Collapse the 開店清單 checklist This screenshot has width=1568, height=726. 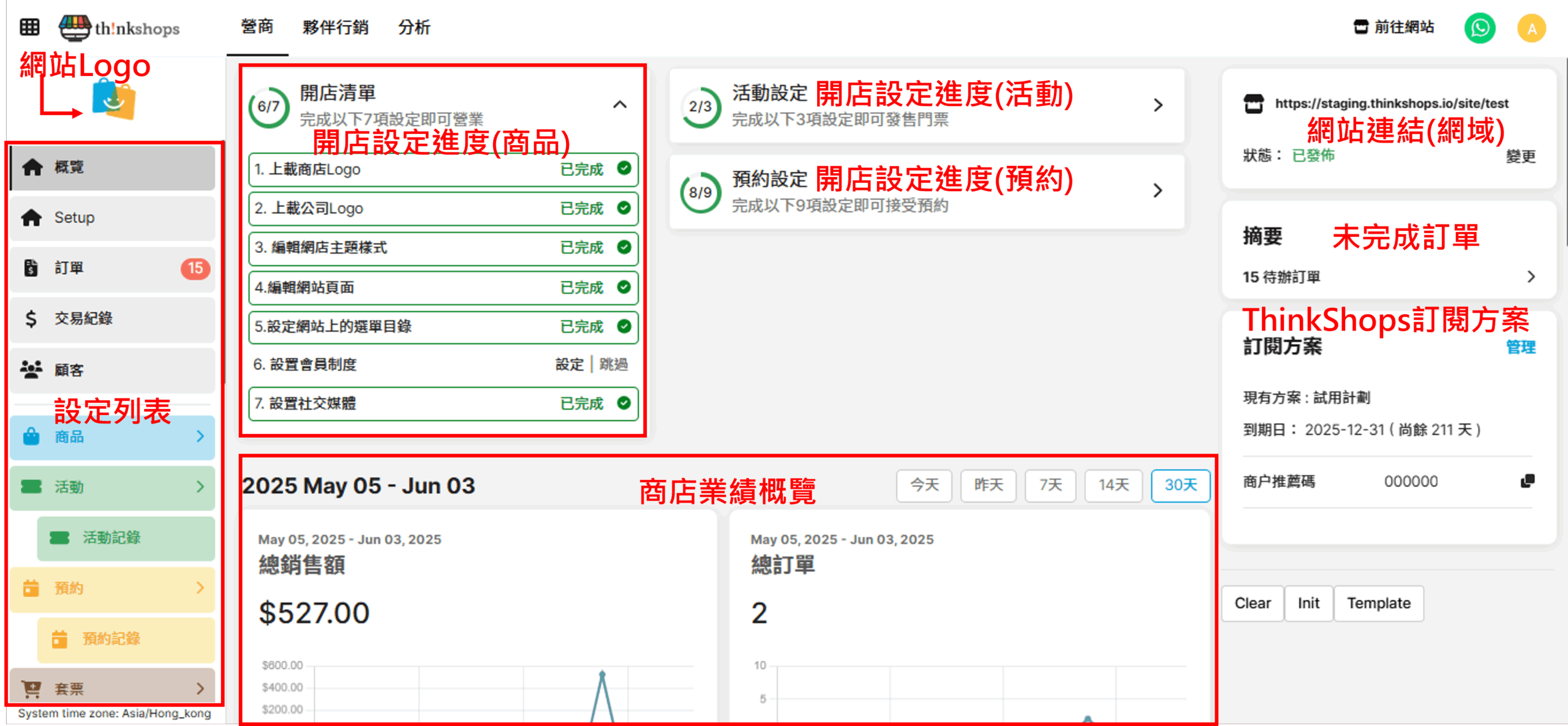[x=619, y=105]
